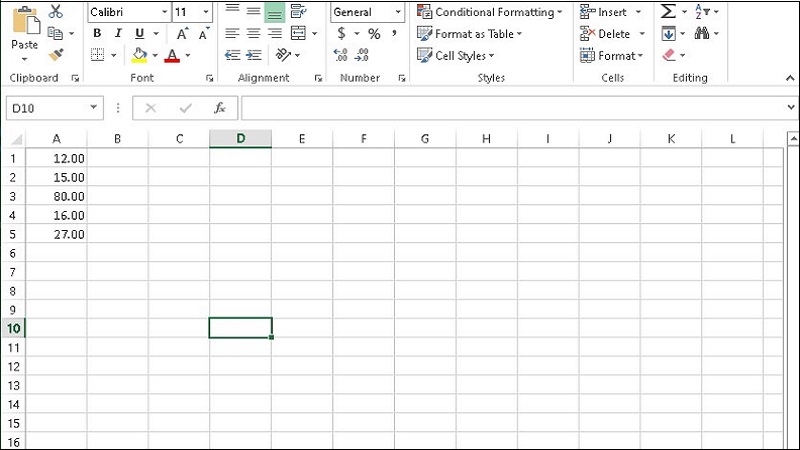Select row 10 header

click(x=13, y=328)
